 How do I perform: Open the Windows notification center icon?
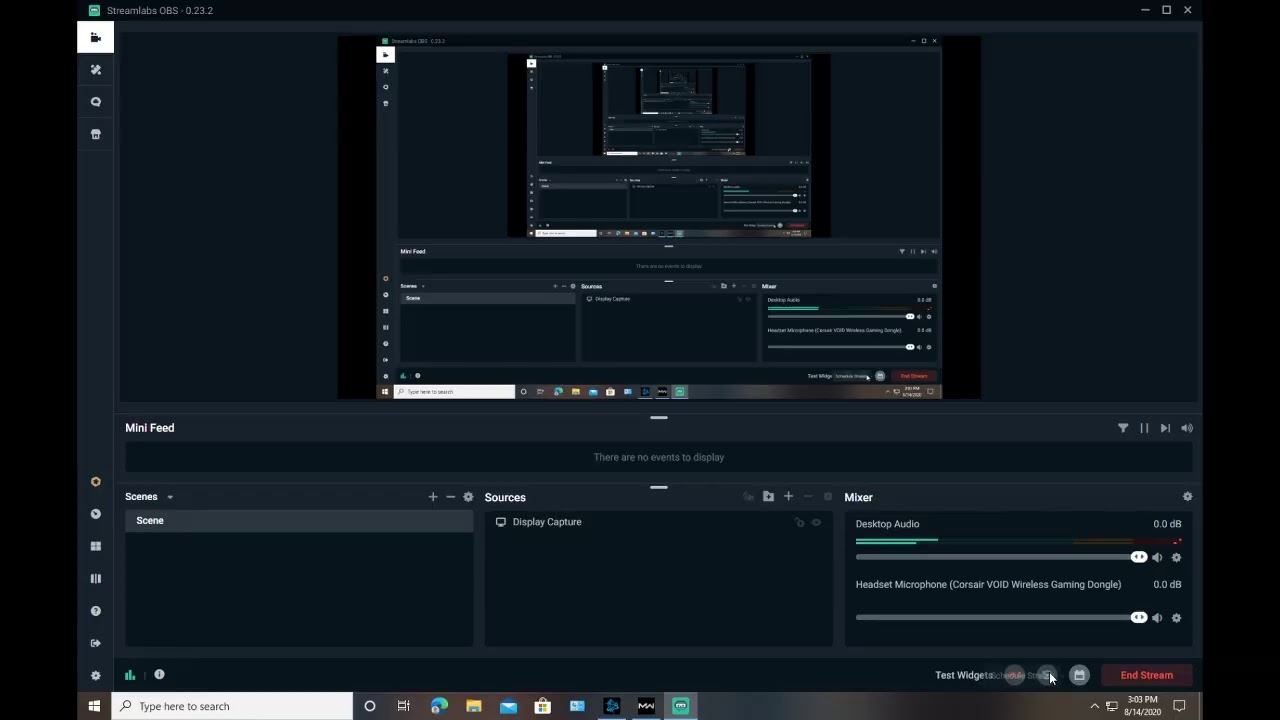coord(1179,706)
